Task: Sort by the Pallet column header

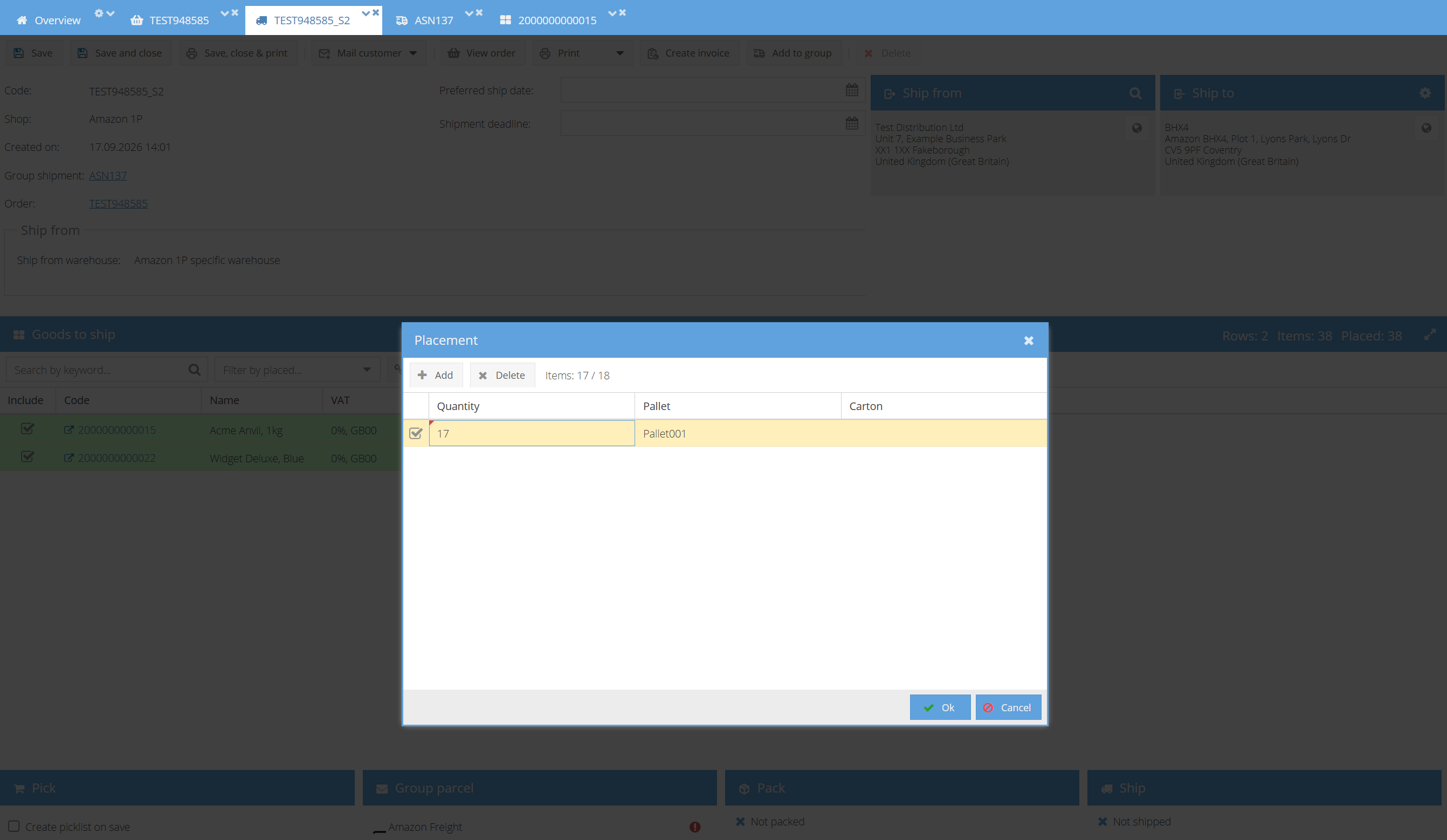Action: coord(738,406)
